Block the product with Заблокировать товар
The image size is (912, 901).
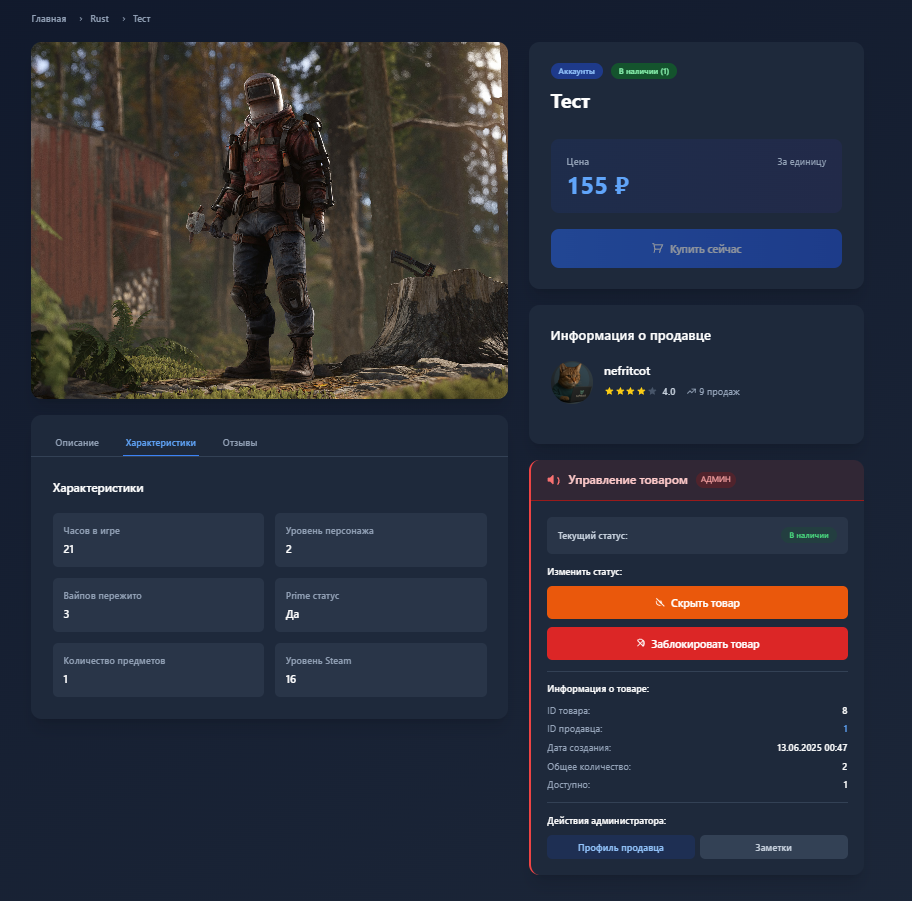coord(697,643)
